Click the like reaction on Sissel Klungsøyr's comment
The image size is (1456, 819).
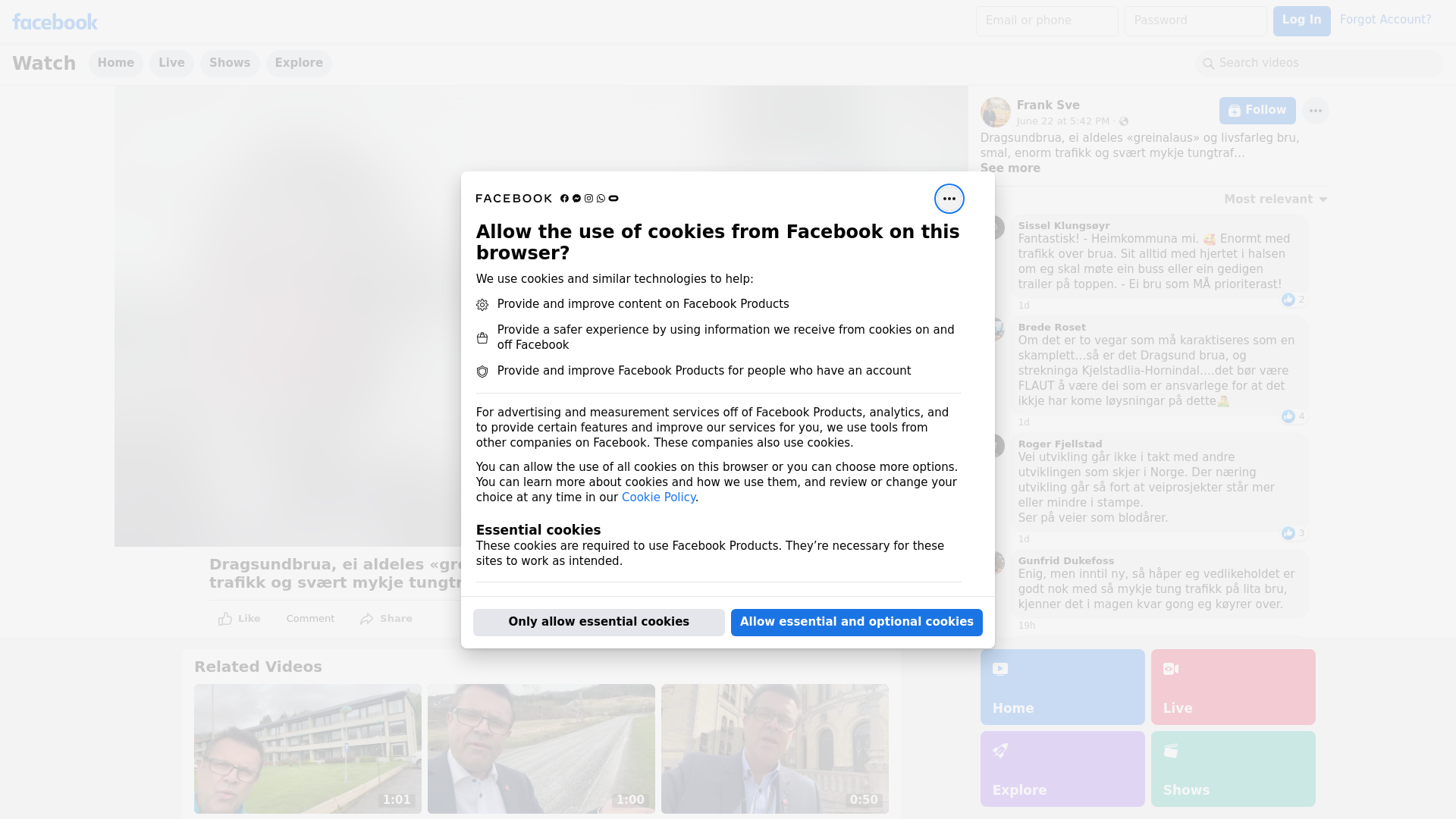click(x=1288, y=300)
